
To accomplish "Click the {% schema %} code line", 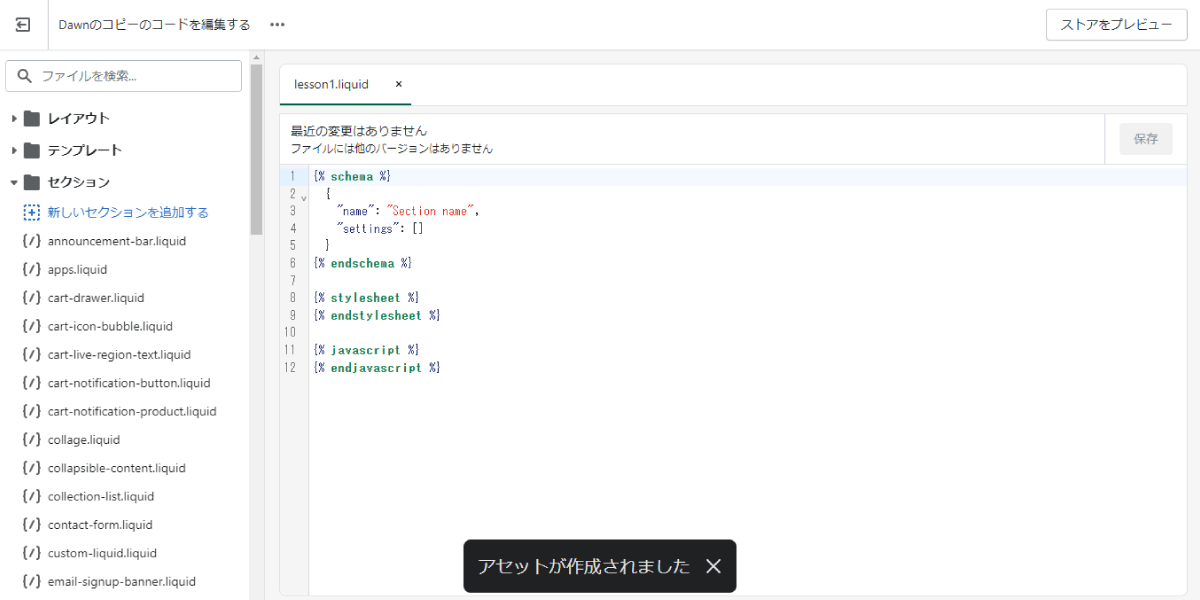I will (352, 176).
